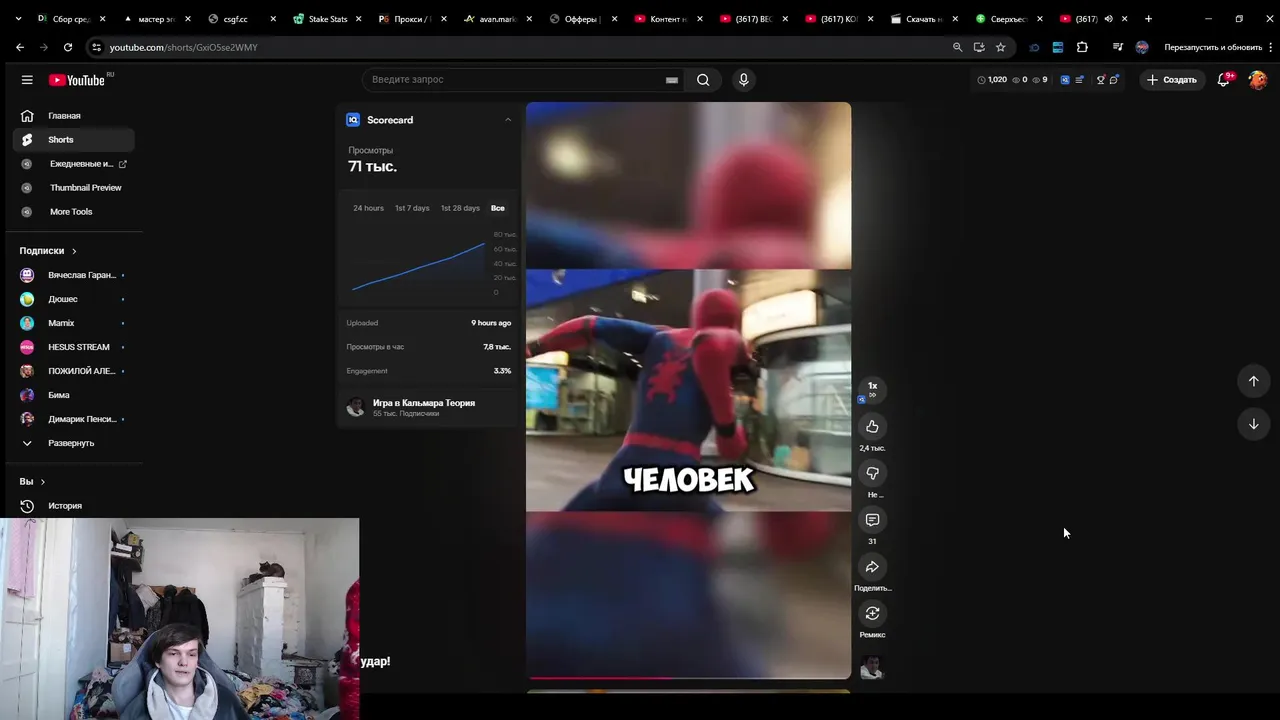Image resolution: width=1280 pixels, height=720 pixels.
Task: Click Перезапустить и обновить button
Action: pyautogui.click(x=1213, y=47)
